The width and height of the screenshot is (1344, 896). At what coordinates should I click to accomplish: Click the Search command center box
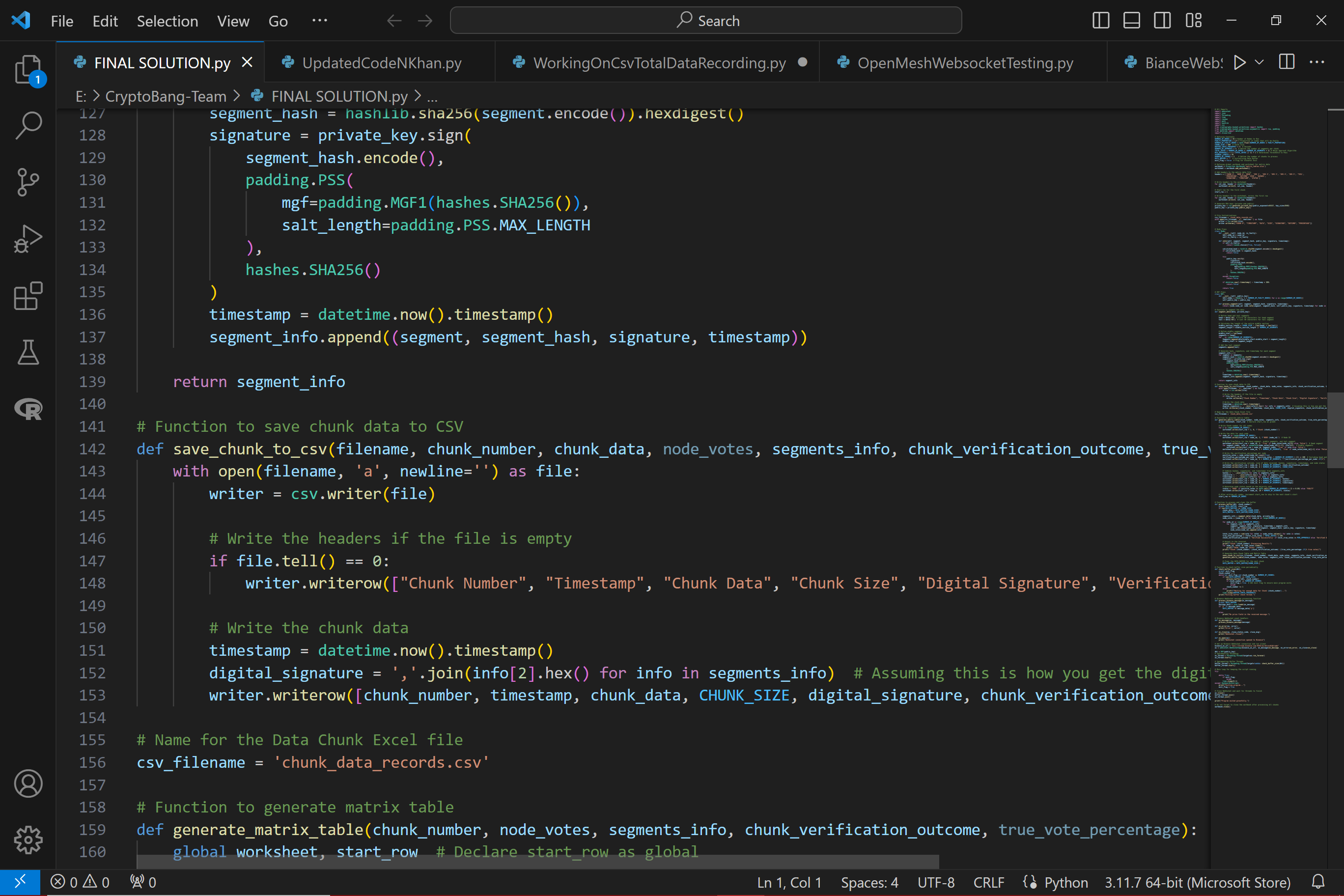706,21
